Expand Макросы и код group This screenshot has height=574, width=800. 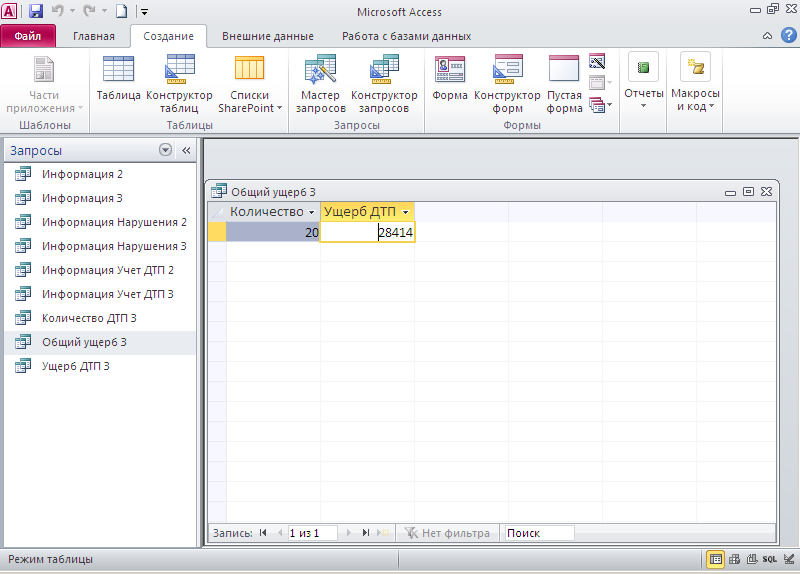[x=695, y=82]
